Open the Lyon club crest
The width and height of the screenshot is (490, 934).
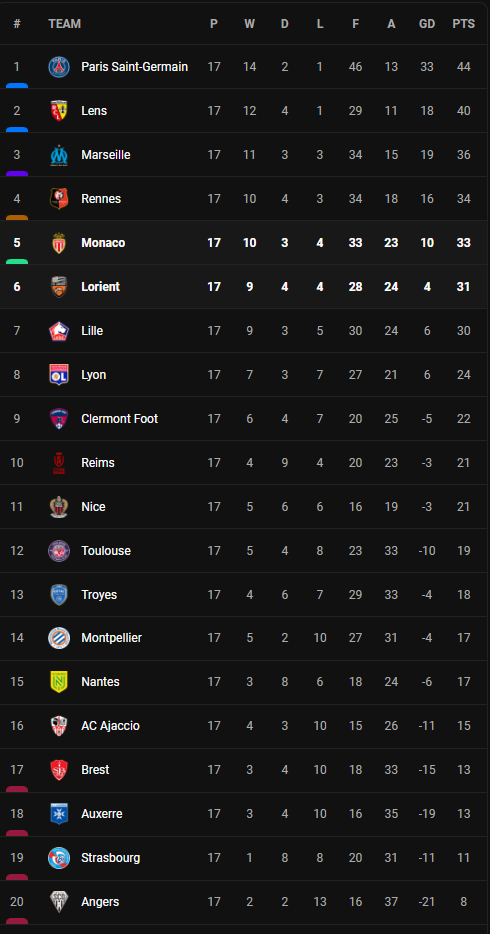[x=59, y=375]
